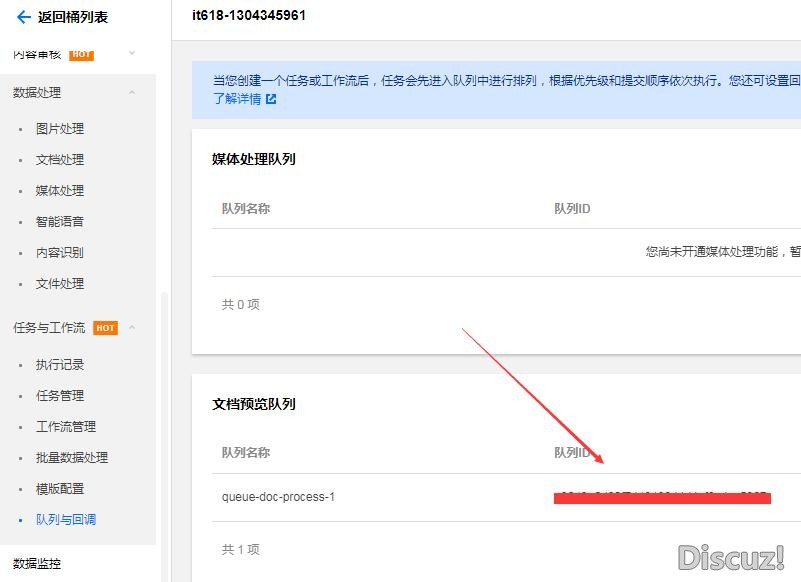Open 文档处理 in sidebar
This screenshot has width=801, height=582.
pos(60,160)
